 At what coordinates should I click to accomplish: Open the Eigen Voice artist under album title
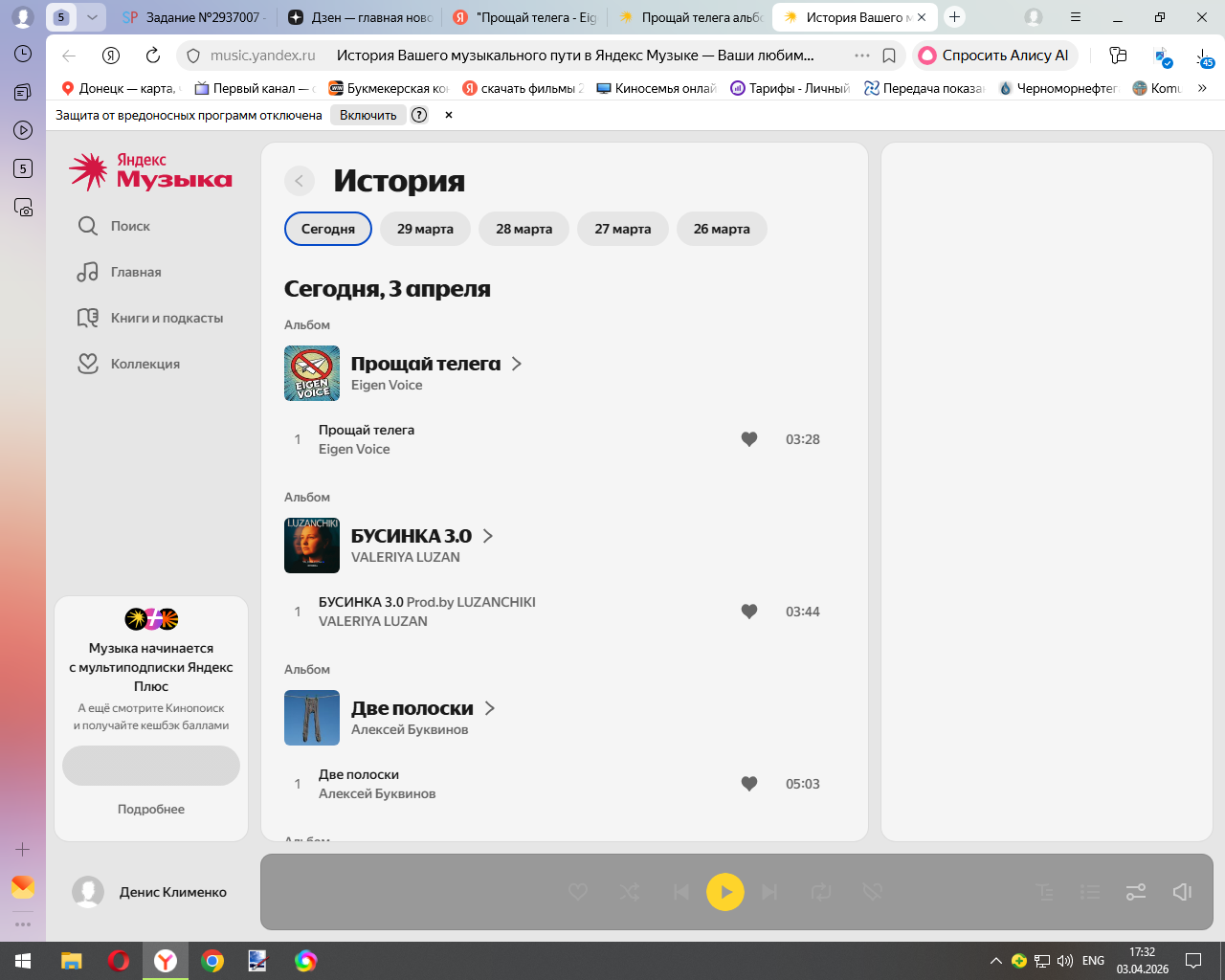(x=387, y=385)
